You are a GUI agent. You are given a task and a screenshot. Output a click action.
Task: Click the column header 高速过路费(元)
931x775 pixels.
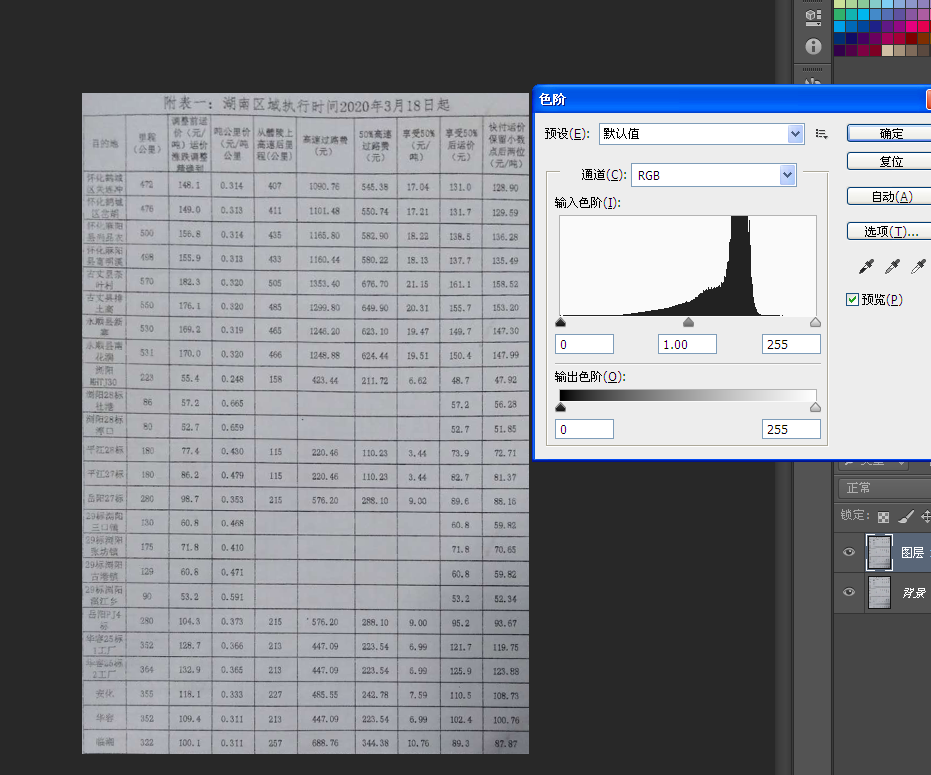[325, 145]
